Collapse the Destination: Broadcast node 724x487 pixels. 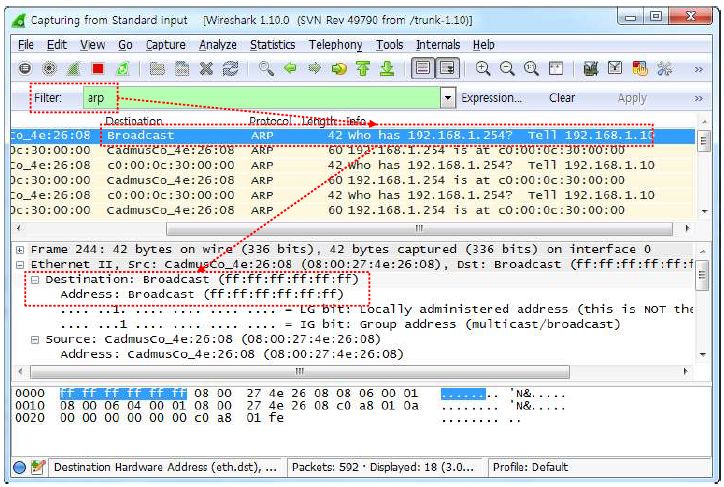(35, 280)
